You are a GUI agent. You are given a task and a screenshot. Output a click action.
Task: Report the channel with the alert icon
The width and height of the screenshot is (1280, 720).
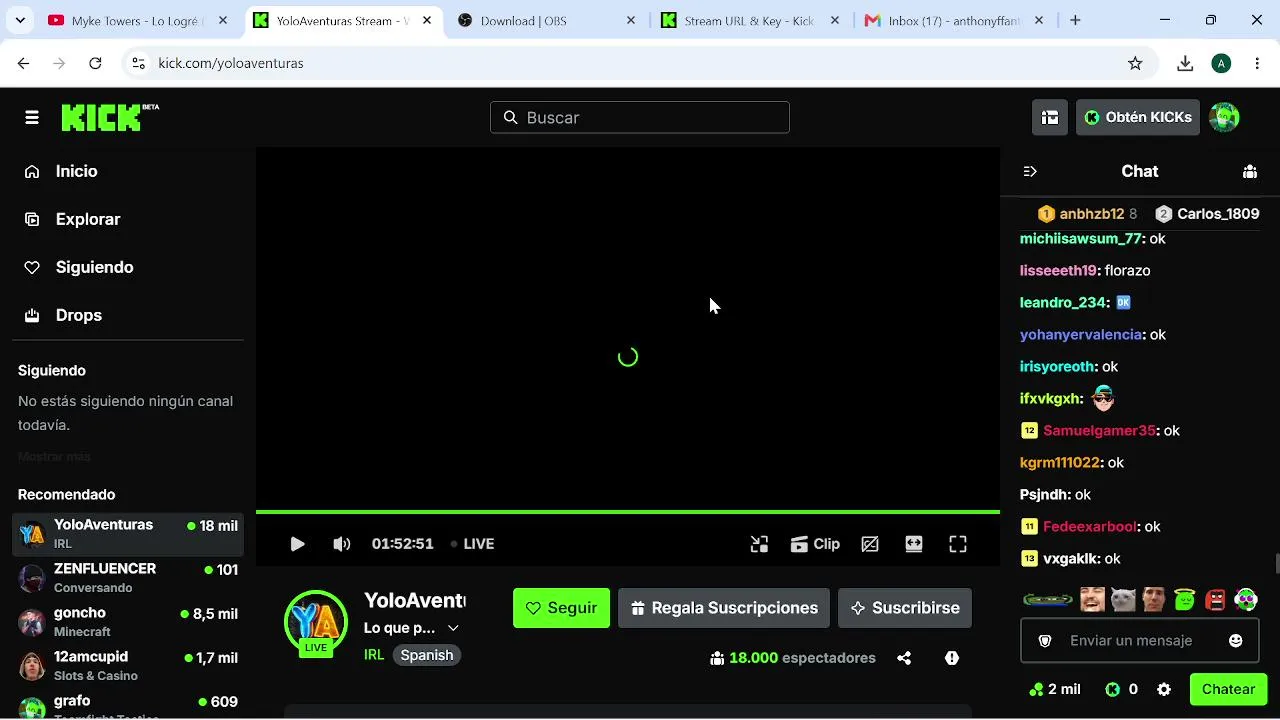[x=952, y=658]
